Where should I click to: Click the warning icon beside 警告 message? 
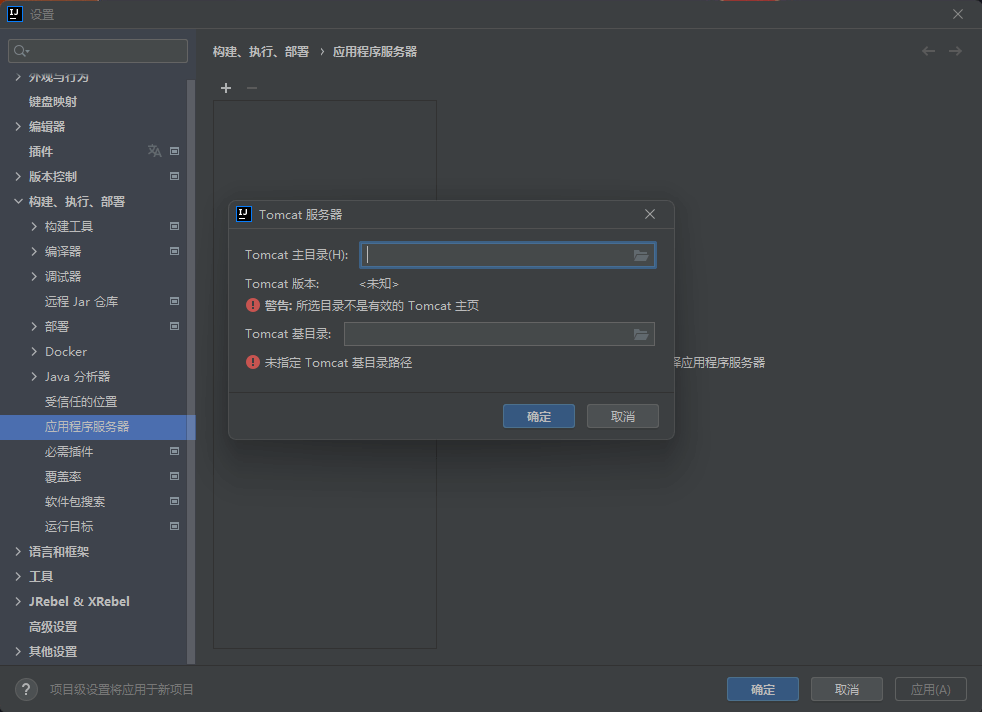(x=252, y=305)
